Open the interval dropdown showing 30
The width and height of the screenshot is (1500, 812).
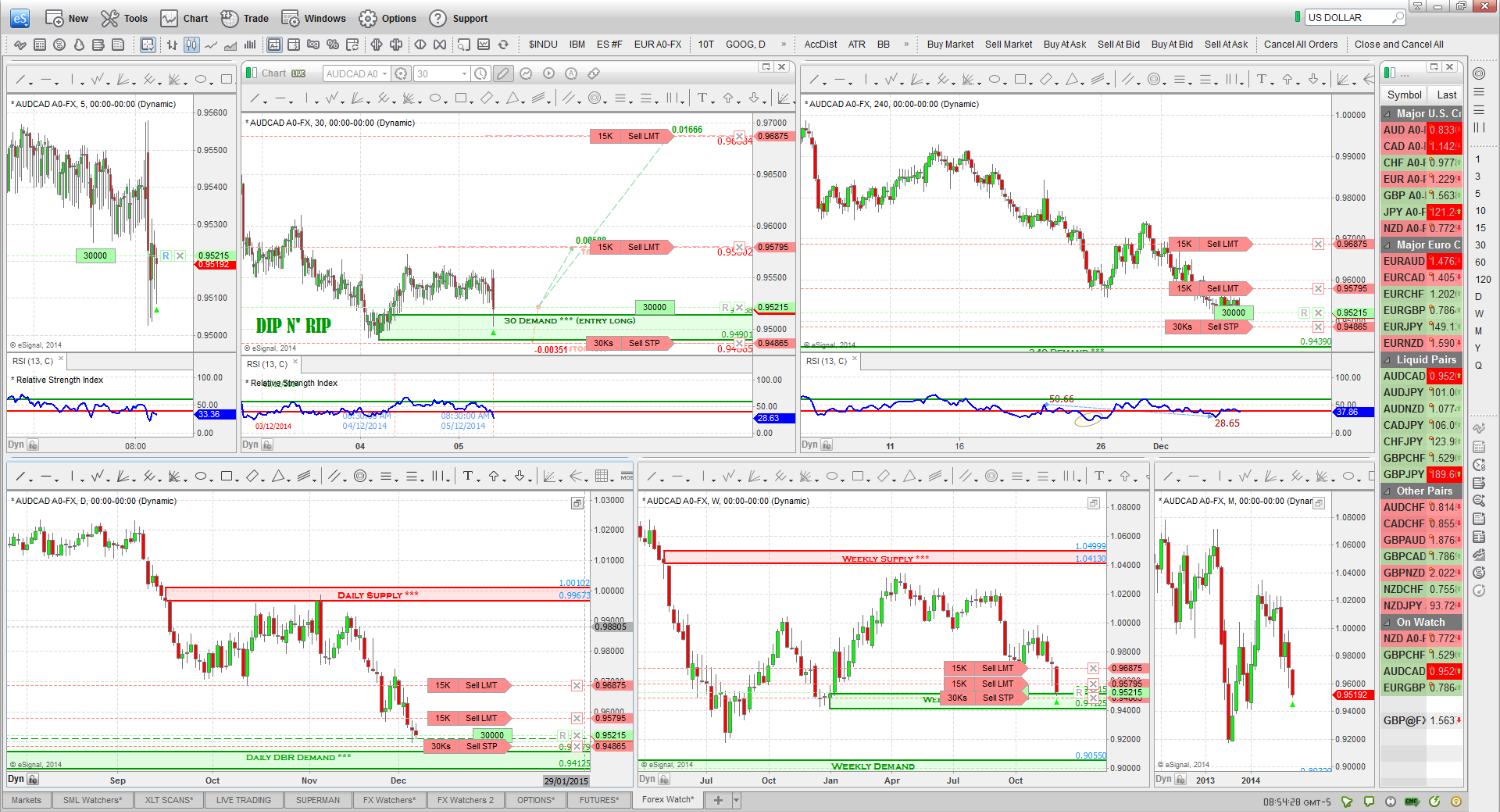463,73
